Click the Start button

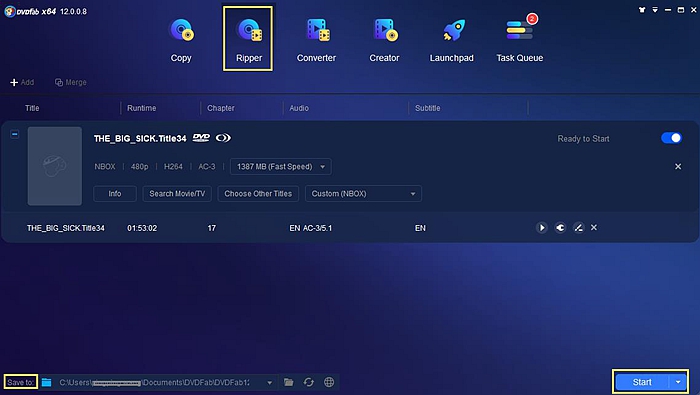[642, 382]
